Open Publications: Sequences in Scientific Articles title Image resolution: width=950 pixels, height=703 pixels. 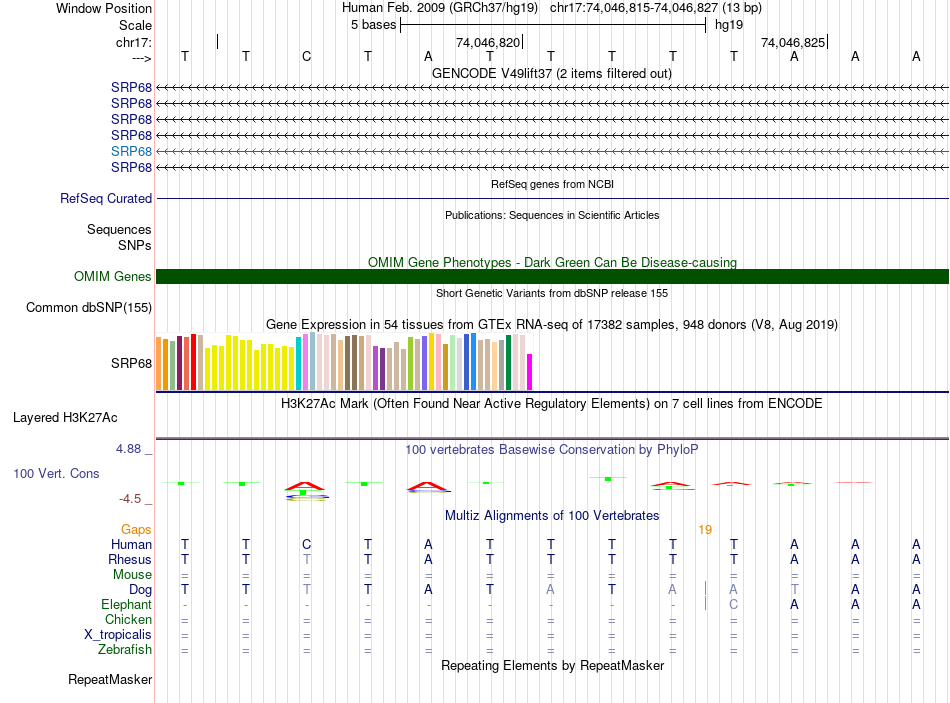(552, 215)
